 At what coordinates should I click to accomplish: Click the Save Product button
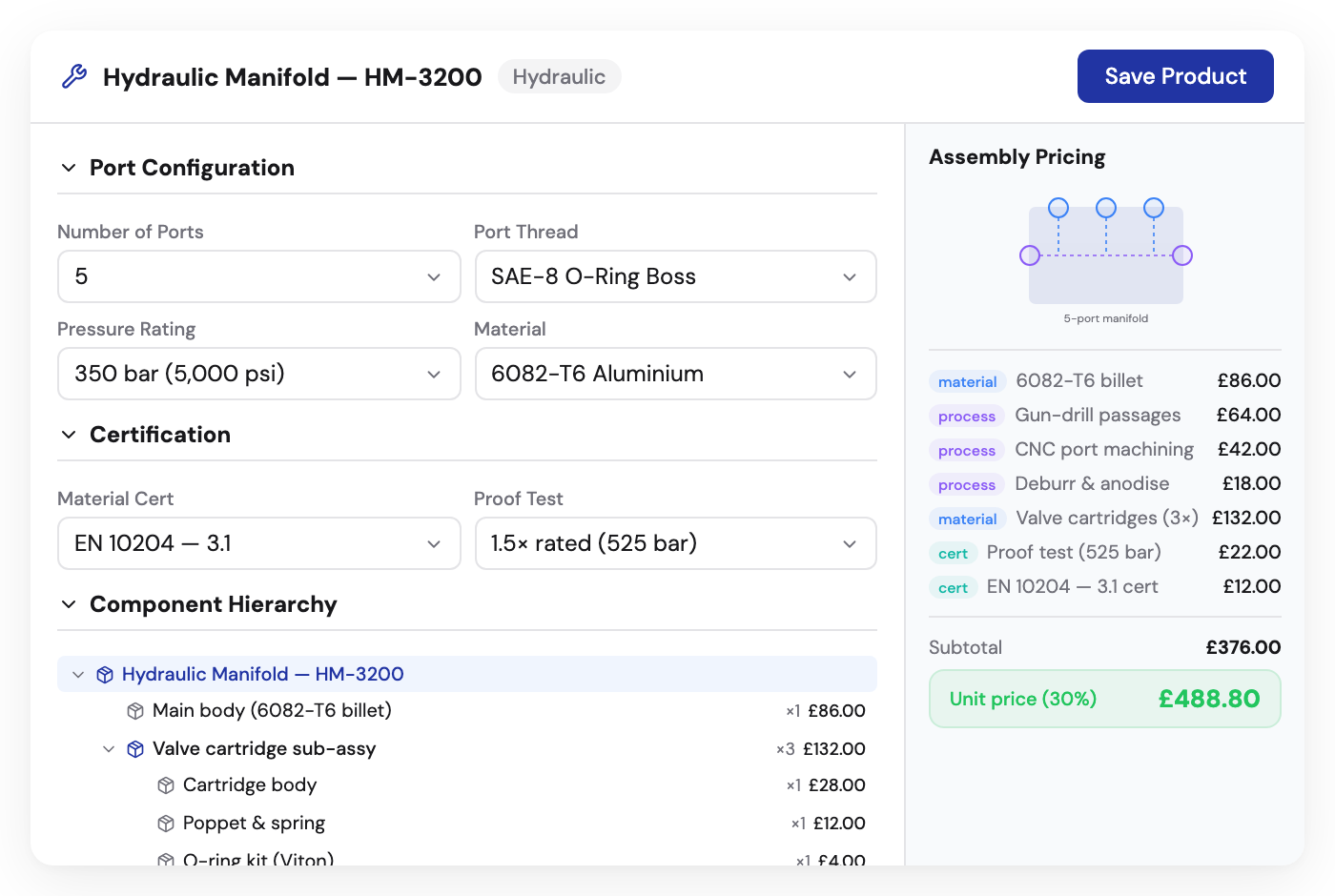click(1175, 75)
